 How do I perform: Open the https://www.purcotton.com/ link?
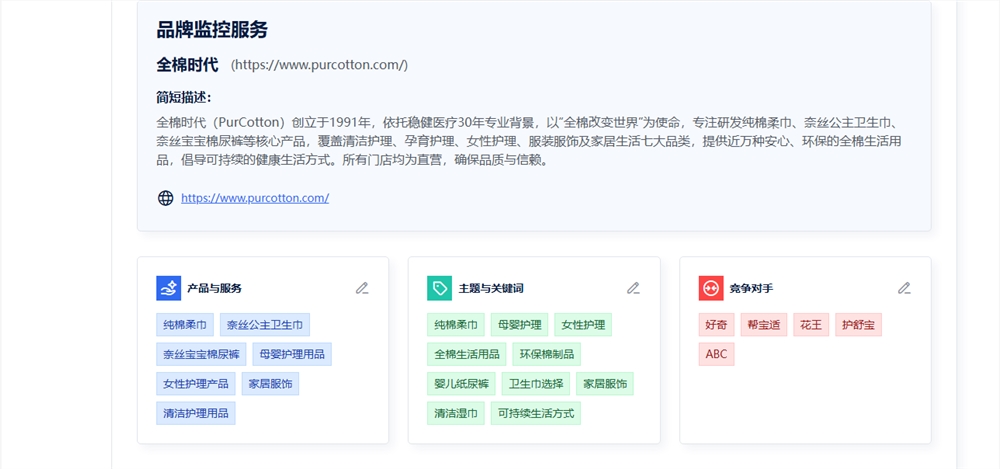click(x=255, y=198)
